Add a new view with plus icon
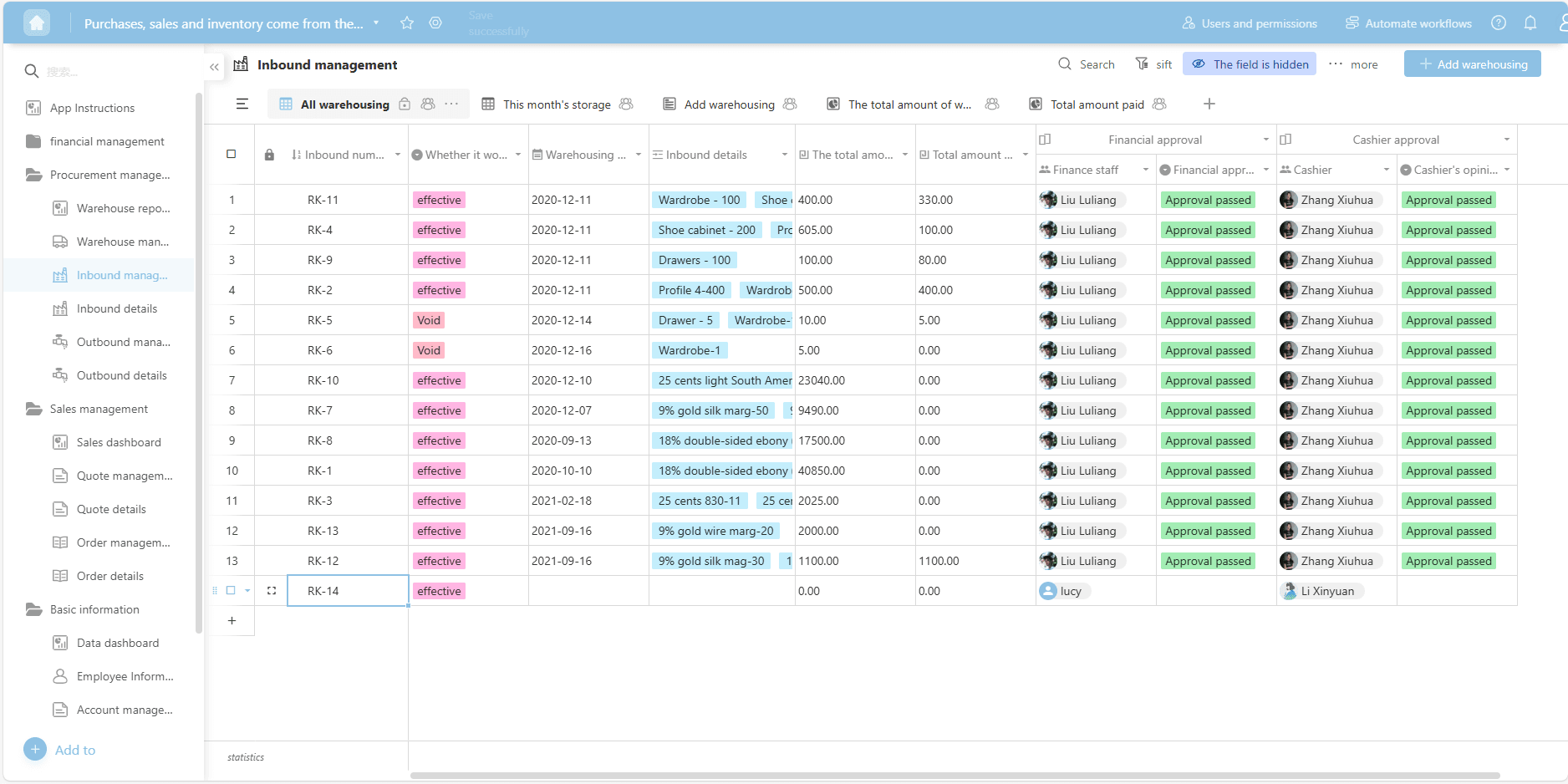The image size is (1568, 784). click(1209, 104)
